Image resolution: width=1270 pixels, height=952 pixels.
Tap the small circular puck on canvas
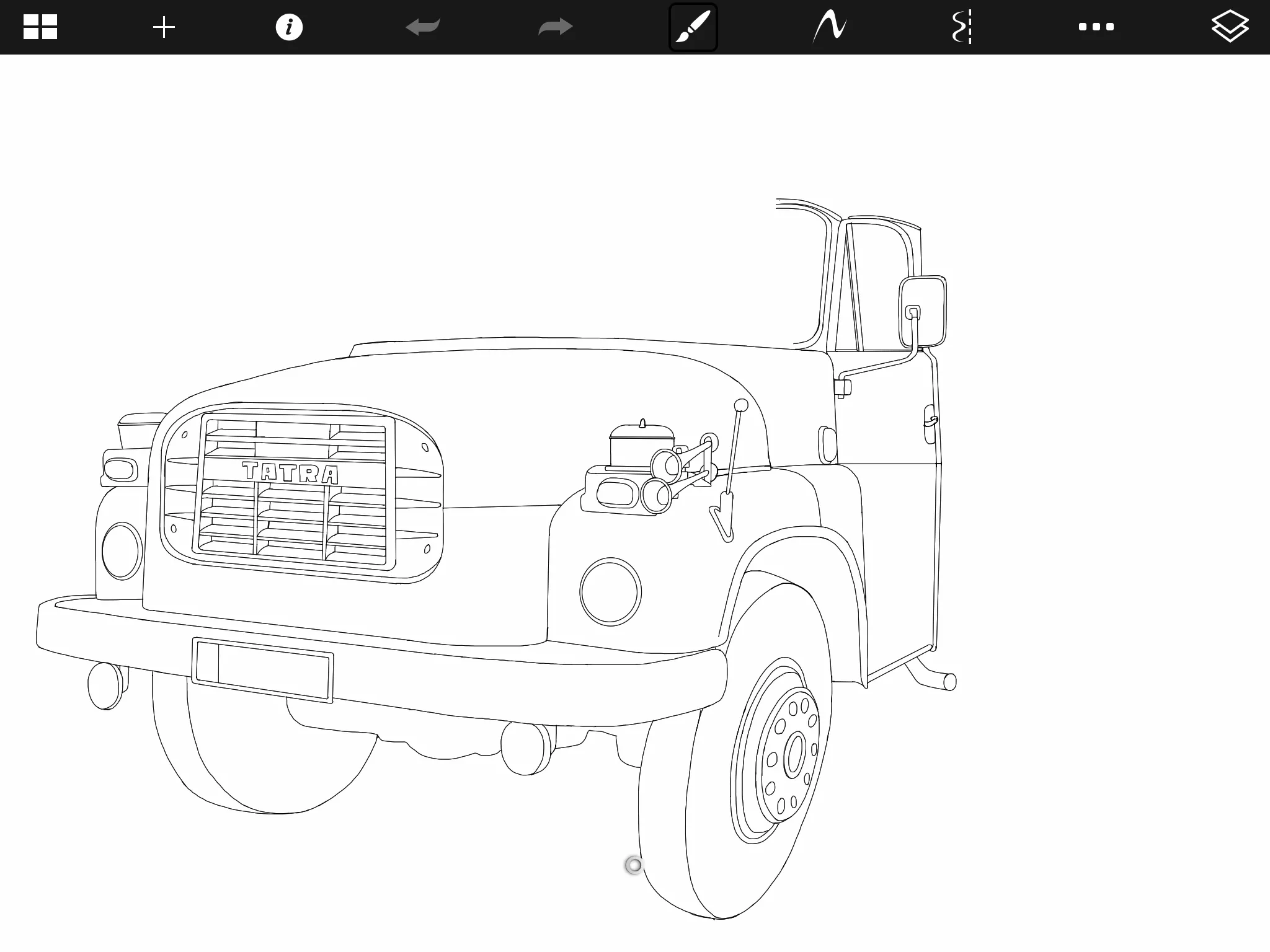coord(634,865)
